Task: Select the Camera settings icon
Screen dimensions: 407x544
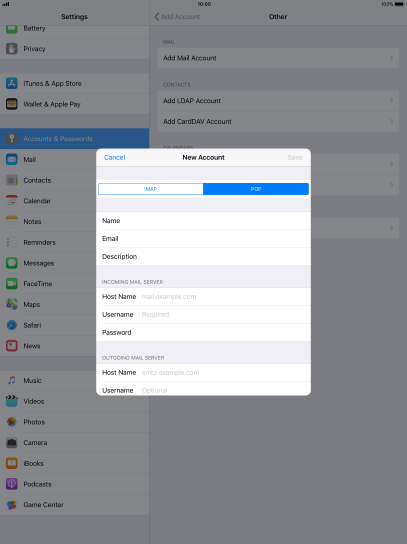Action: coord(11,442)
